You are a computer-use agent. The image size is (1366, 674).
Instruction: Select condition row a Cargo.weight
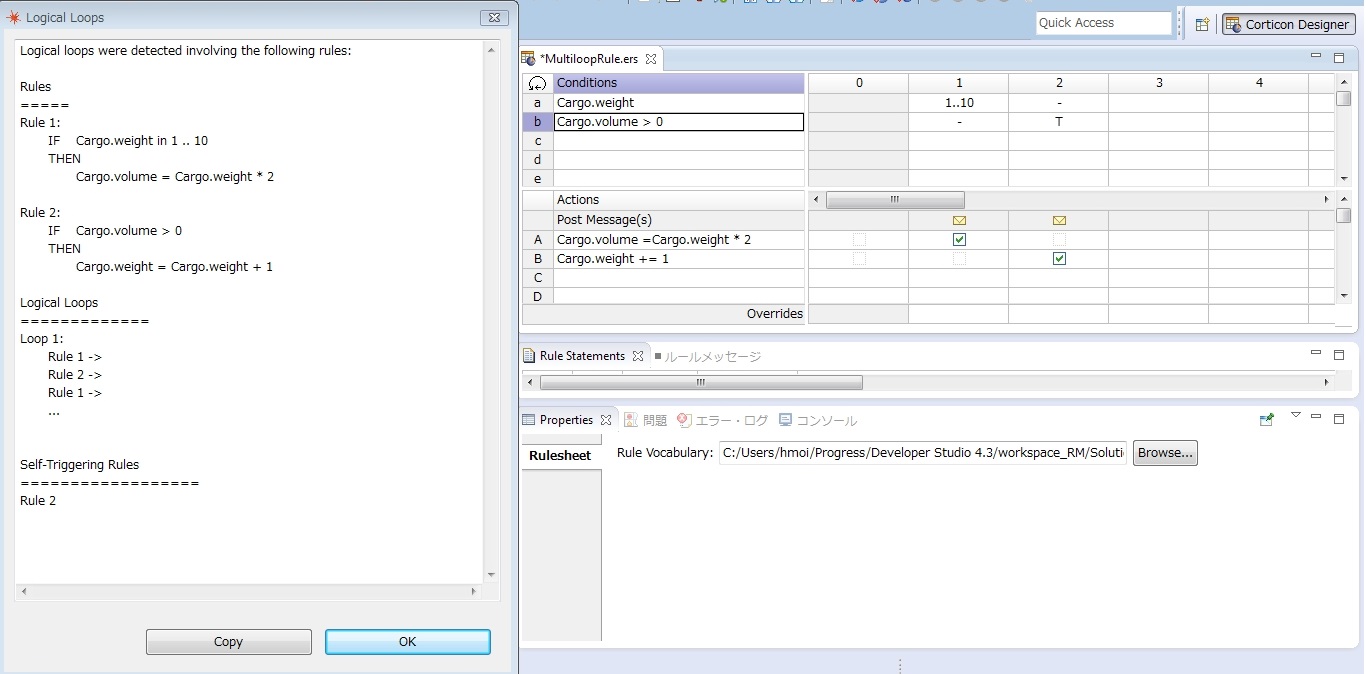(x=679, y=102)
